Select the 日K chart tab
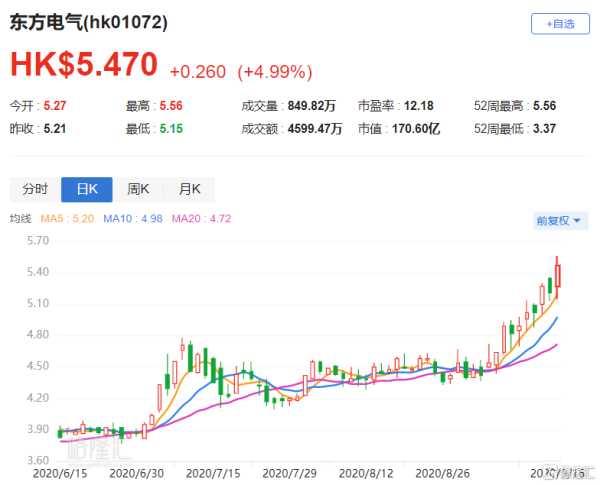The width and height of the screenshot is (600, 485). (87, 189)
